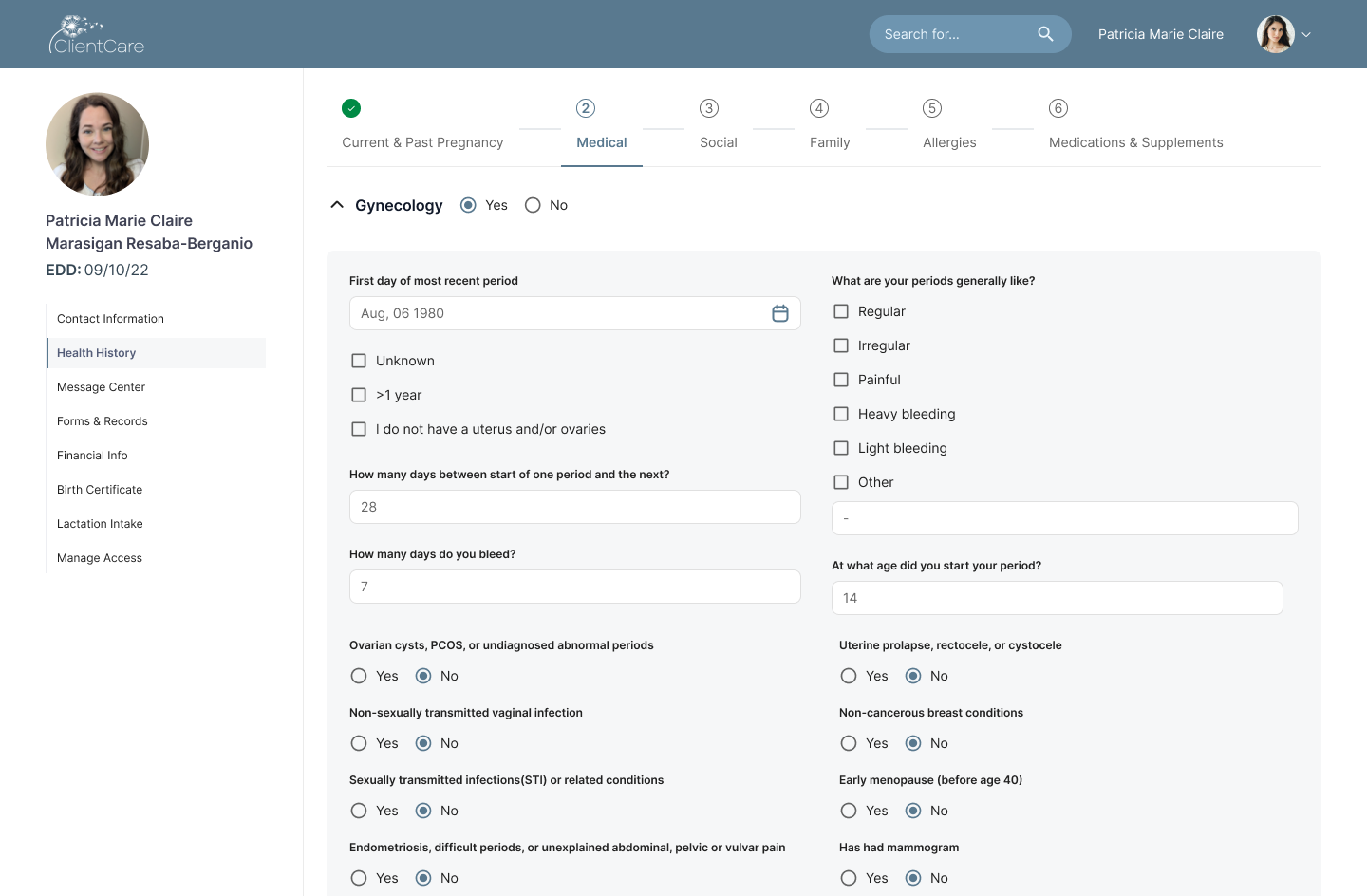Click the search magnifier icon
The image size is (1367, 896).
click(1045, 34)
